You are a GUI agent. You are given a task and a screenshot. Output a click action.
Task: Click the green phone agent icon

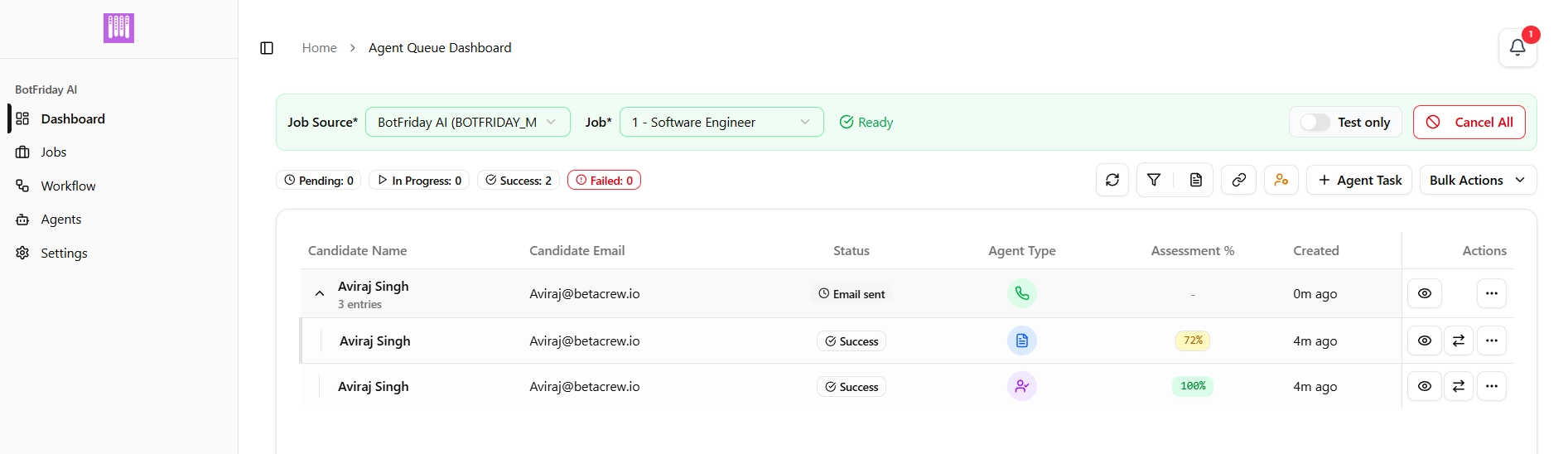(x=1022, y=293)
